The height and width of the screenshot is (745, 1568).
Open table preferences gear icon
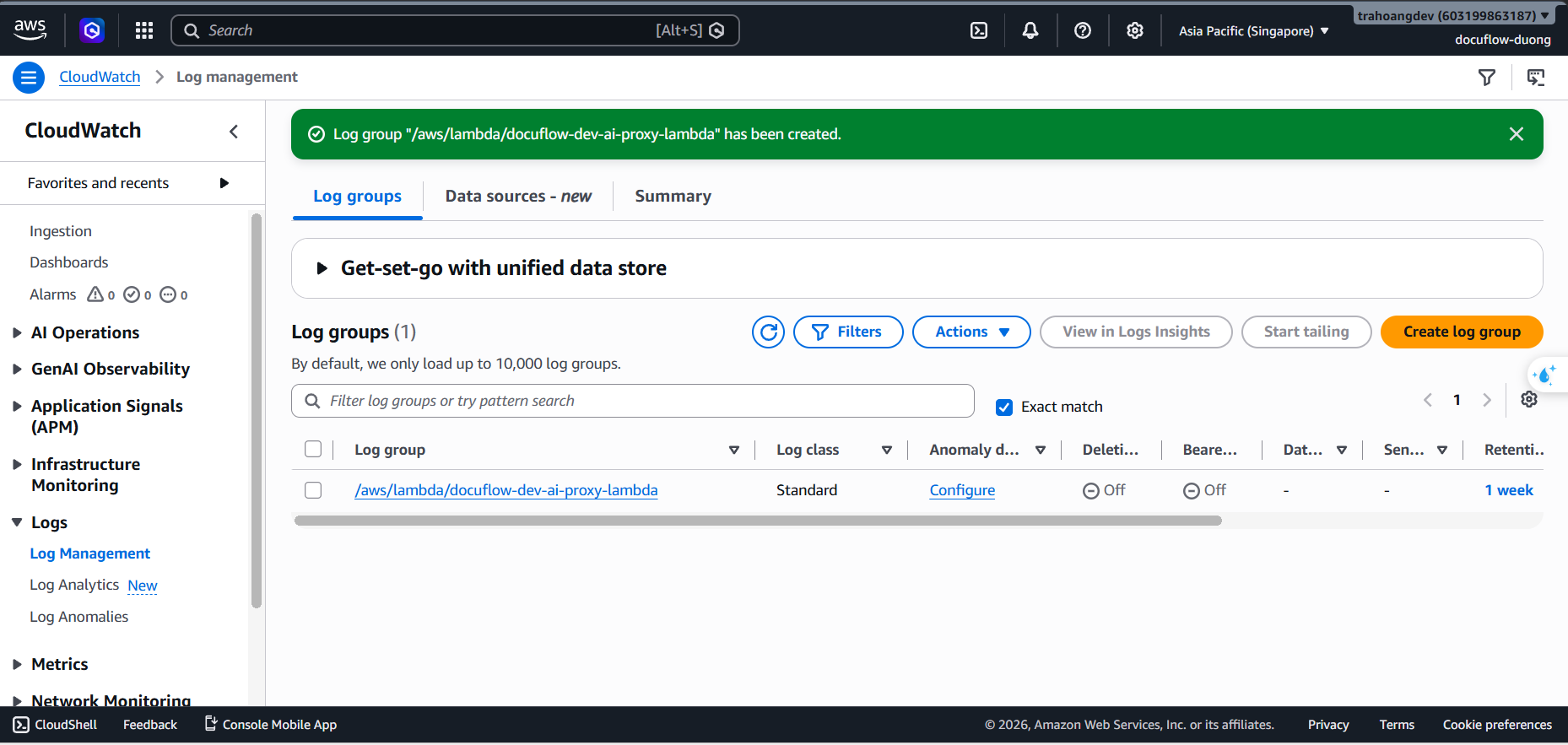point(1529,399)
